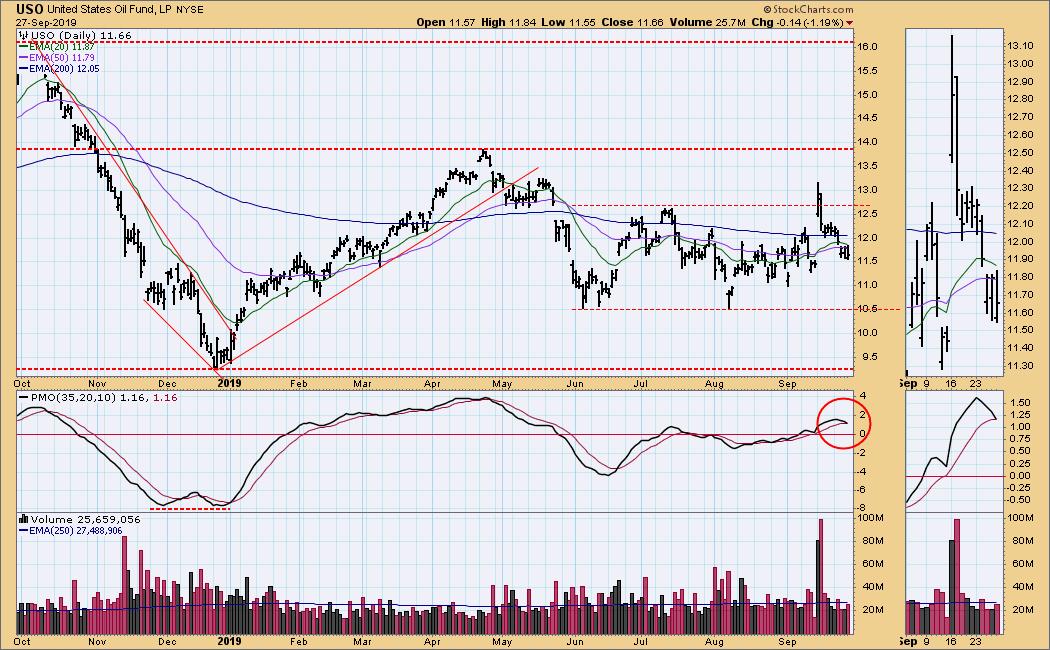Click the USO (Daily) 11.66 legend entry

pyautogui.click(x=81, y=35)
